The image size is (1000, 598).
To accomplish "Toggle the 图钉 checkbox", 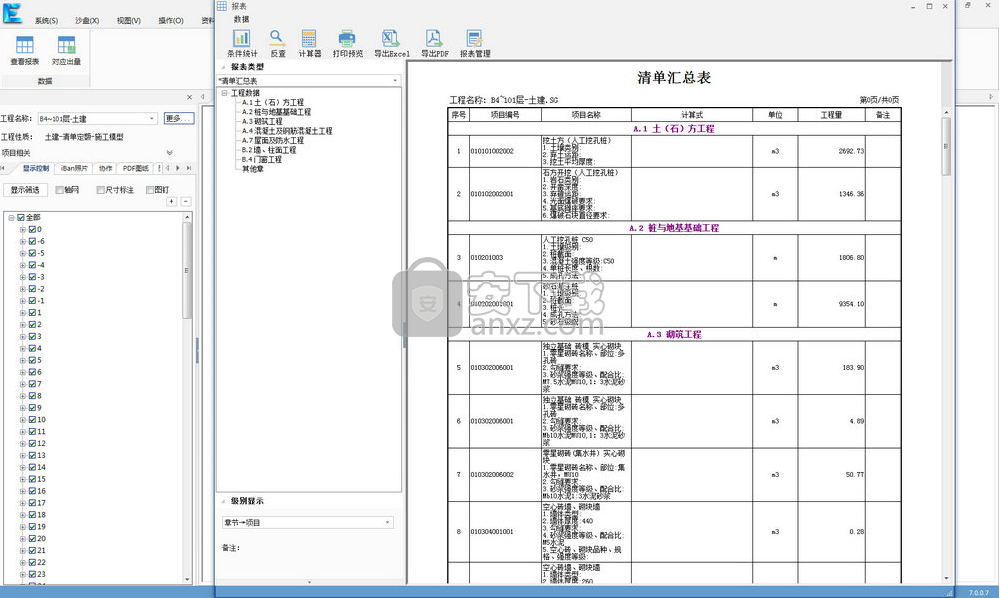I will pos(150,190).
